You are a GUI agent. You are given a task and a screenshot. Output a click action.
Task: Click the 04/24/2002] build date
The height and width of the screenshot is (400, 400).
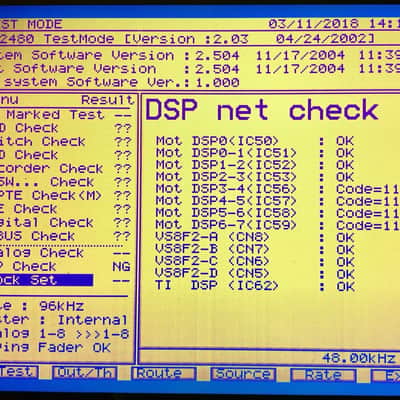coord(325,39)
